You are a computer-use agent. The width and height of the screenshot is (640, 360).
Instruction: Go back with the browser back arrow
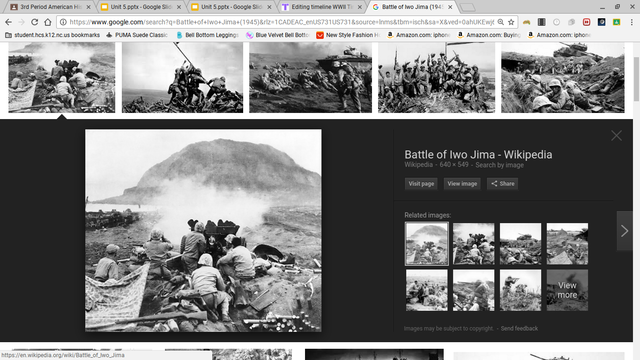pos(8,22)
